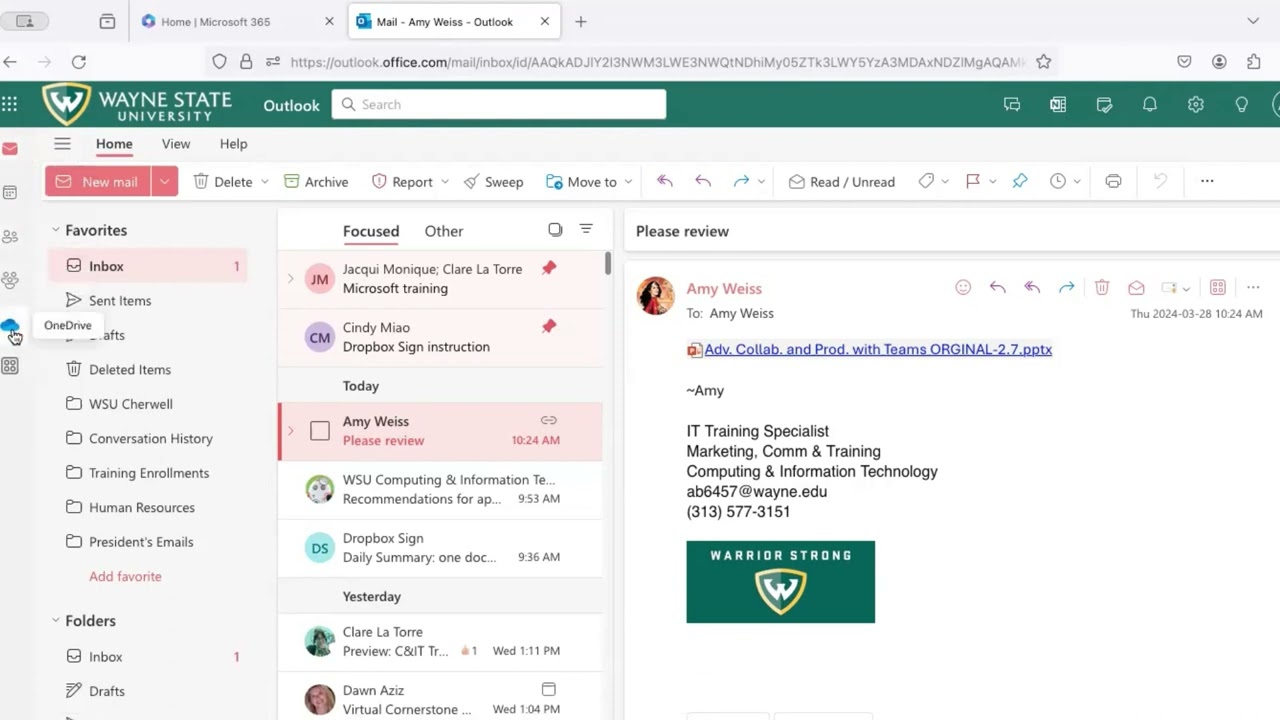
Task: Click the Forward arrow in ribbon
Action: pyautogui.click(x=741, y=181)
